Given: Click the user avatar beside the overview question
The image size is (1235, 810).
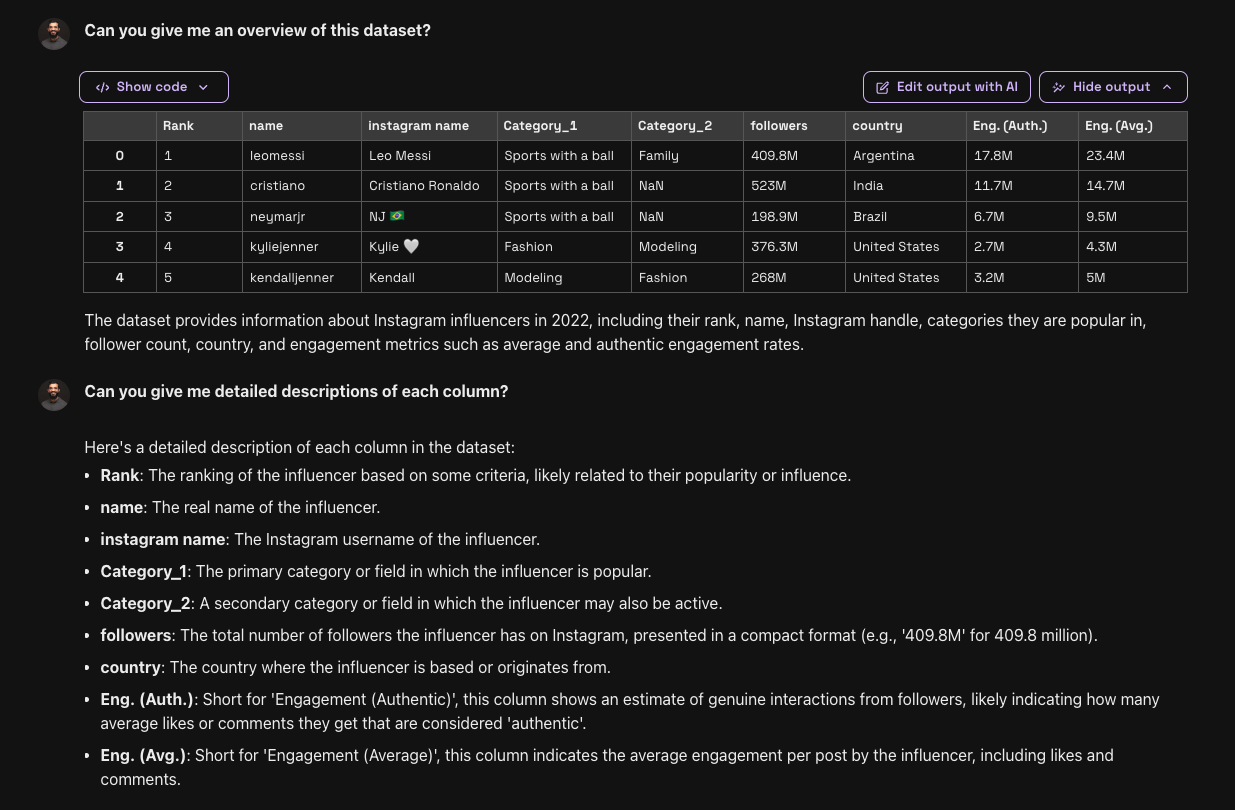Looking at the screenshot, I should [54, 33].
